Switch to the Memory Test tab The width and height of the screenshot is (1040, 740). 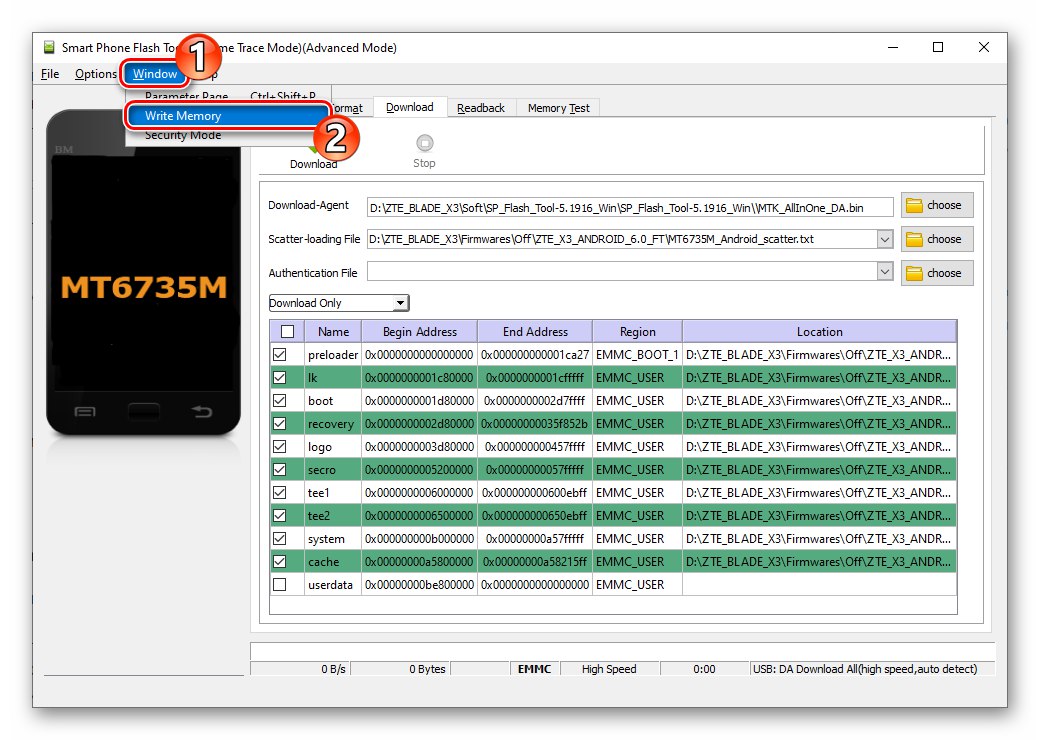[x=558, y=108]
